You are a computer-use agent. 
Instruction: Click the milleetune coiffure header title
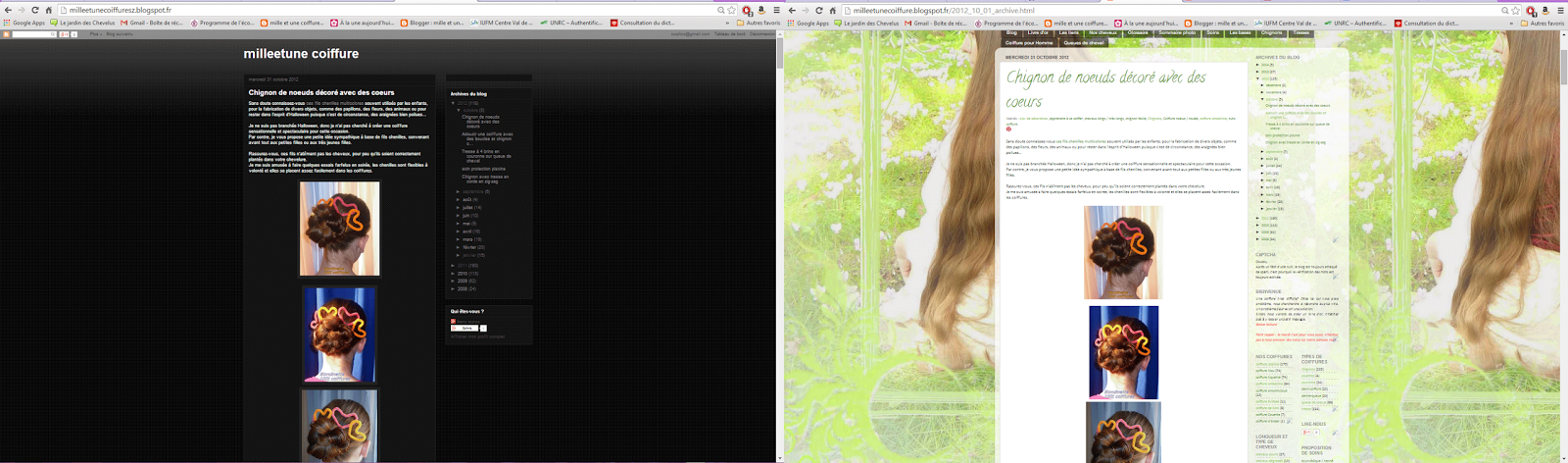click(301, 54)
